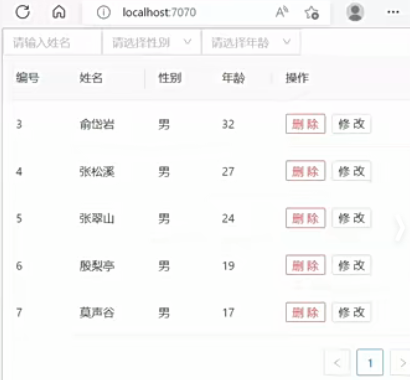Open the read aloud tool
The width and height of the screenshot is (410, 380).
coord(282,12)
